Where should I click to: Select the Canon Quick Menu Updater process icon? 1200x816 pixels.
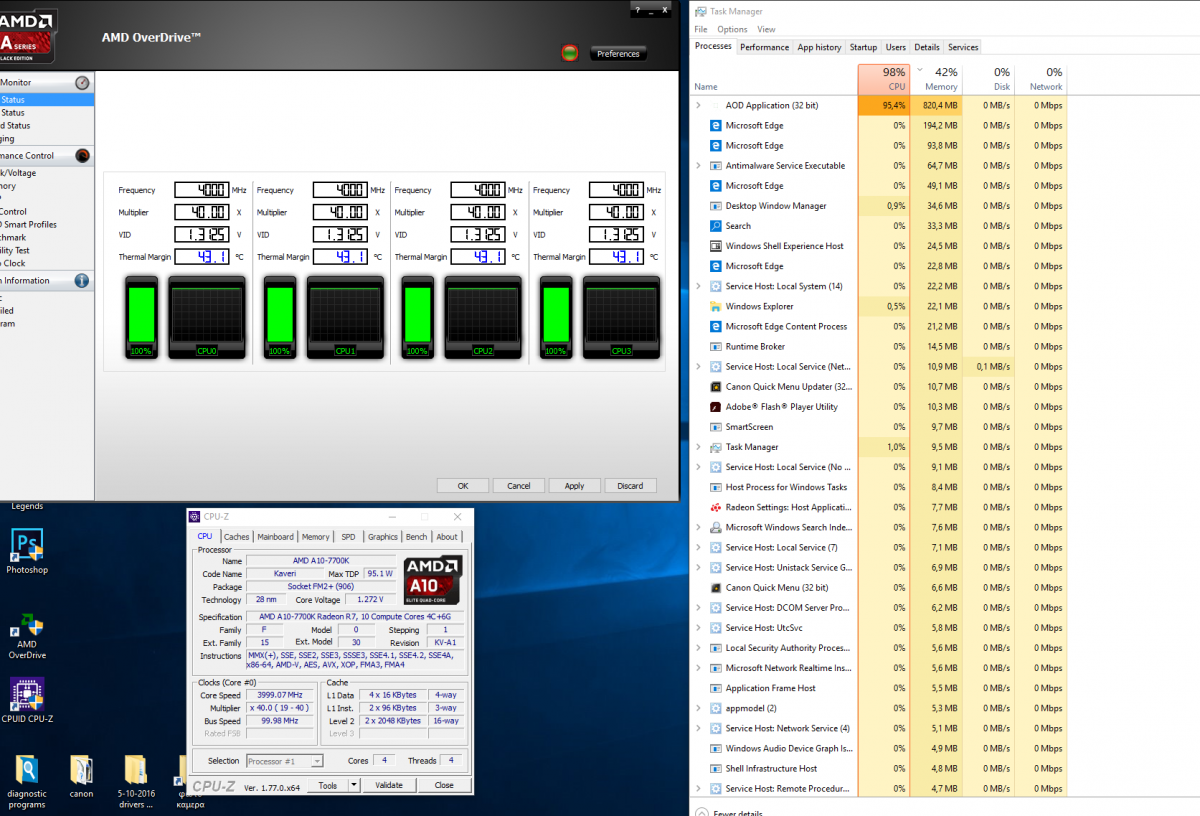[716, 387]
